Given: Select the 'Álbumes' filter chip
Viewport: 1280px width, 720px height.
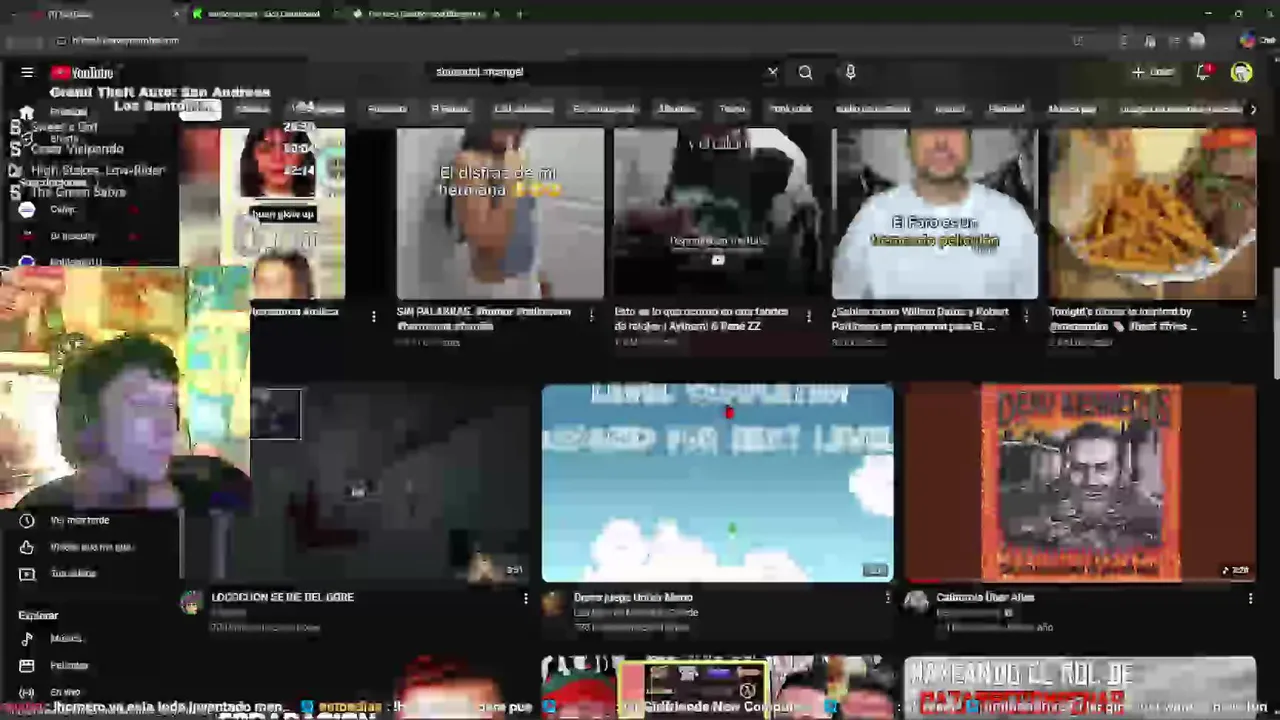Looking at the screenshot, I should pos(677,109).
